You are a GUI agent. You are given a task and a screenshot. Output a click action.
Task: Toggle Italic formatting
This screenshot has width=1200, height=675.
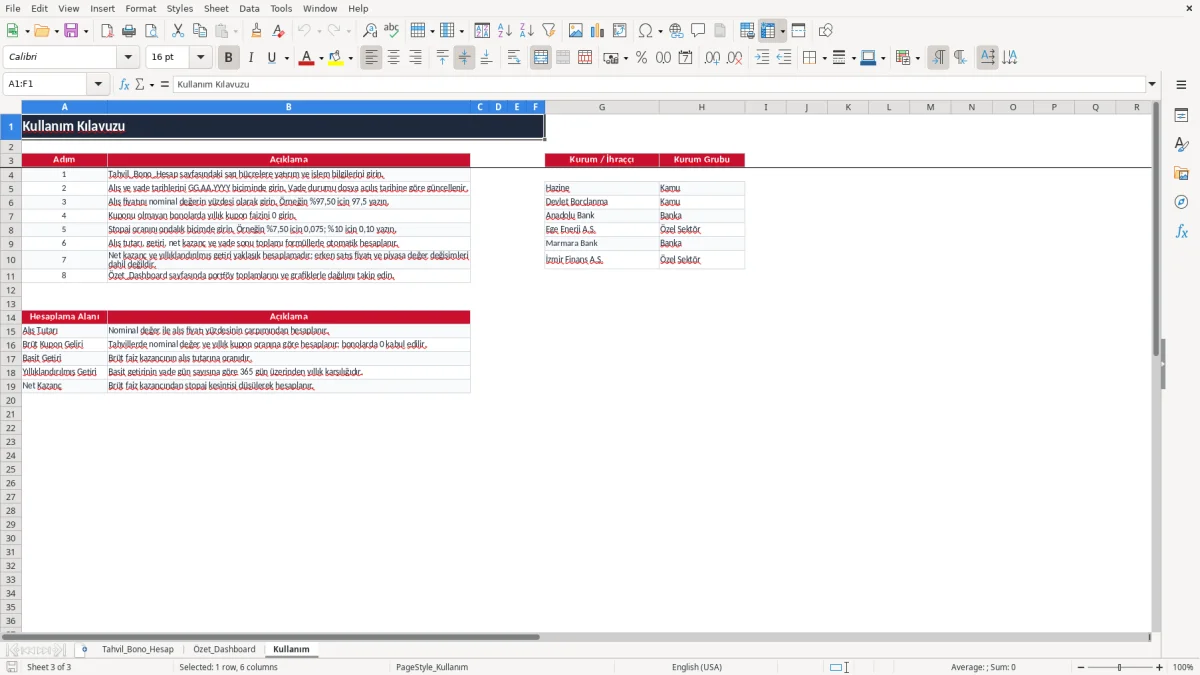tap(250, 58)
